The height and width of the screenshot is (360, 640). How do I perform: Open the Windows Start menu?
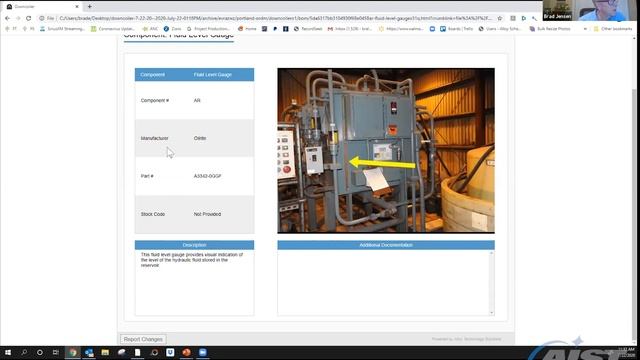click(x=8, y=352)
